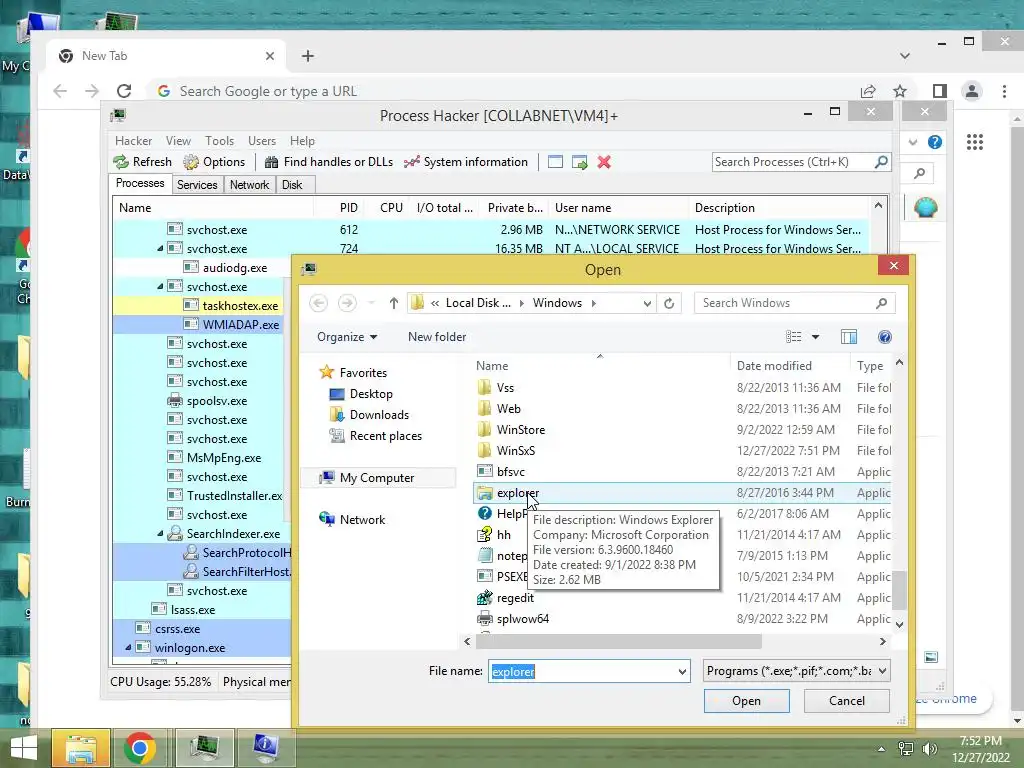Open Google apps grid icon
Viewport: 1024px width, 768px height.
click(975, 142)
